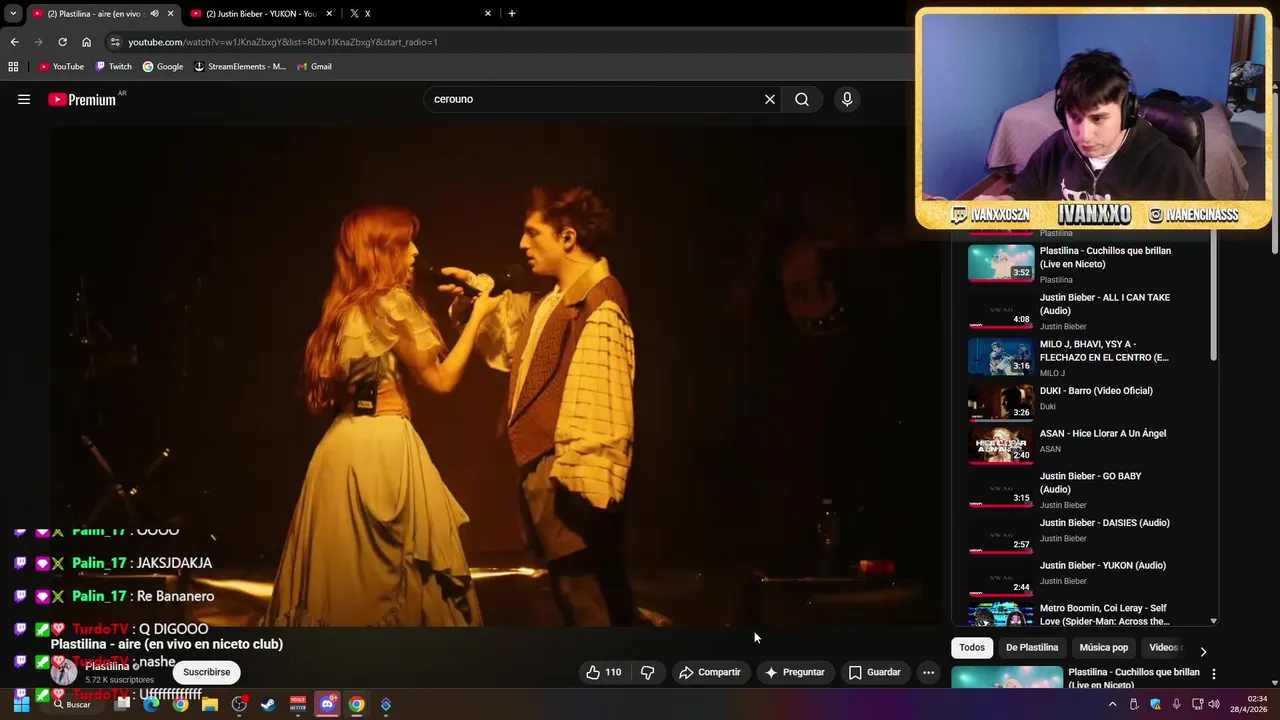Open the Gmail bookmark

[314, 66]
